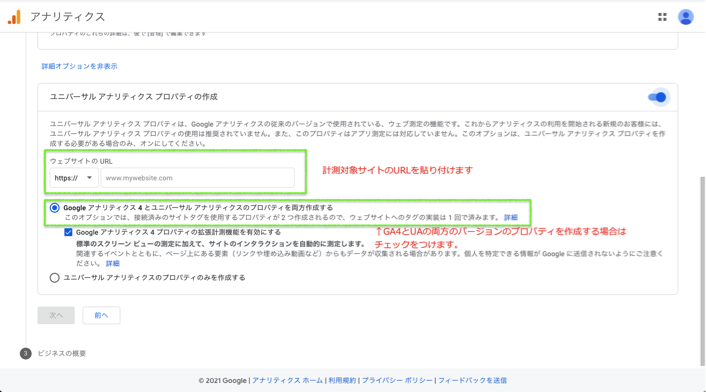Open アナリティクス ホーム footer link
The height and width of the screenshot is (392, 706).
pos(287,380)
